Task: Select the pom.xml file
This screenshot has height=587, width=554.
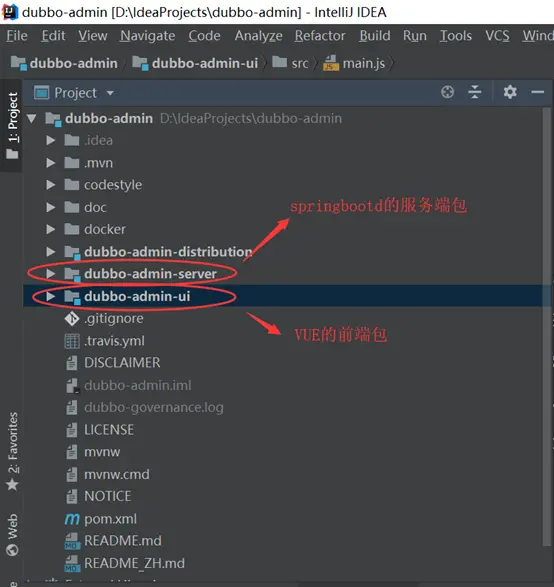Action: click(110, 519)
